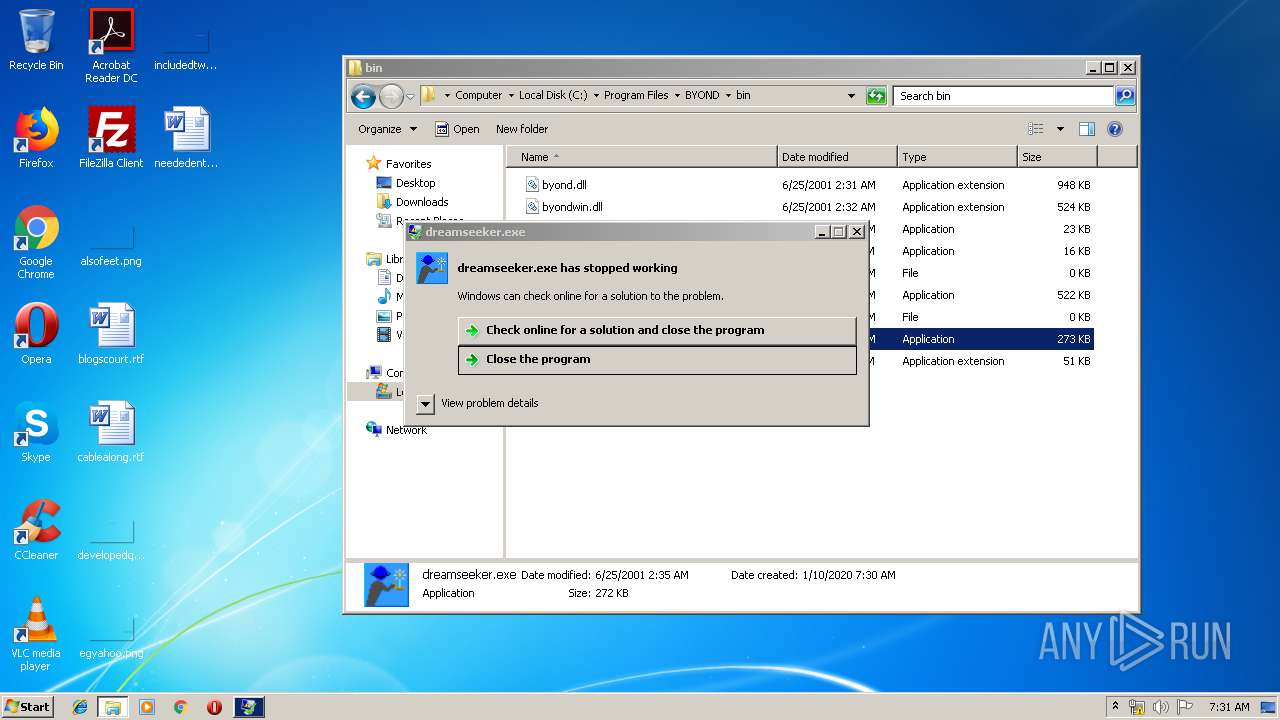
Task: Select Downloads in navigation pane
Action: (412, 202)
